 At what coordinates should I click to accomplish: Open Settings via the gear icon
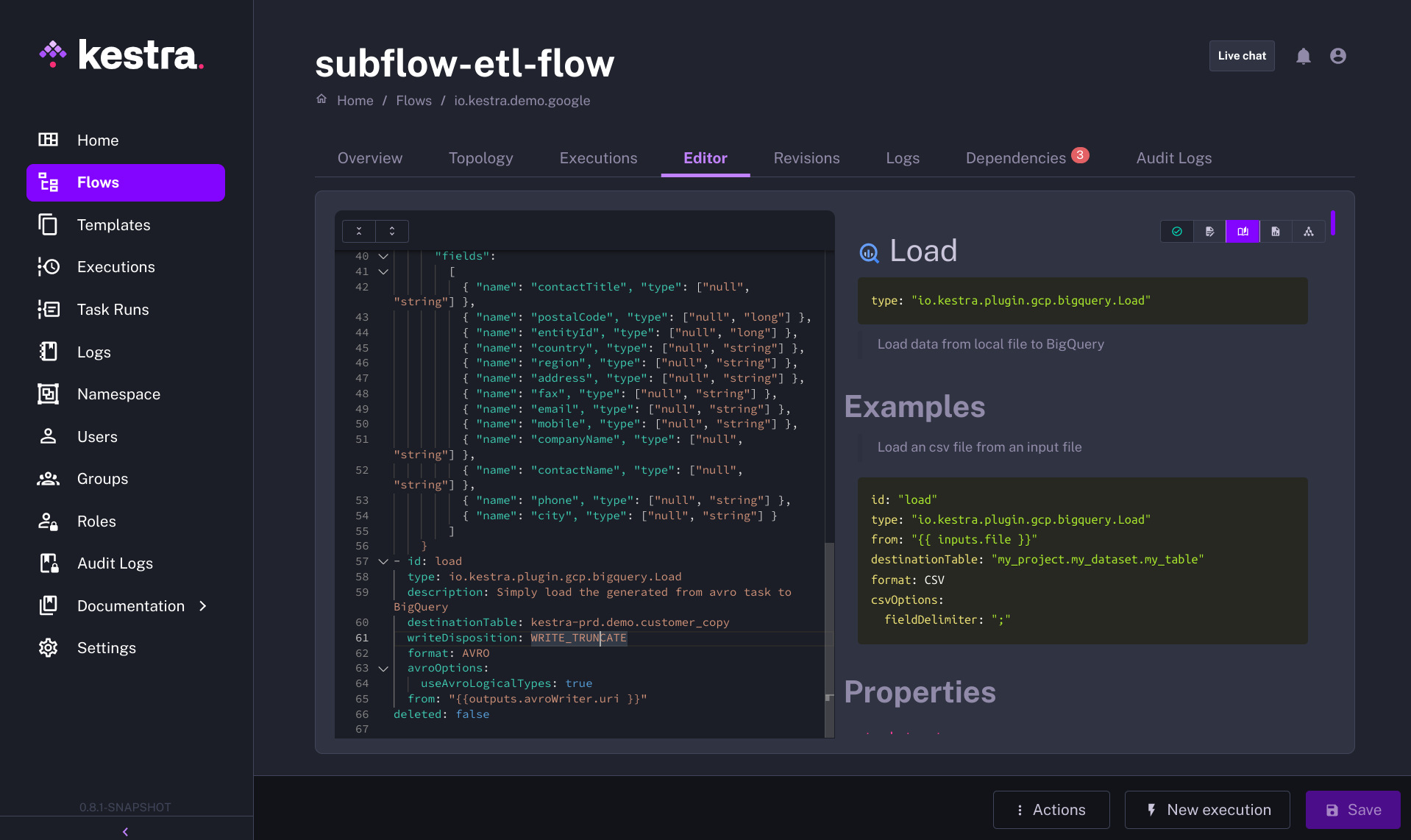49,648
